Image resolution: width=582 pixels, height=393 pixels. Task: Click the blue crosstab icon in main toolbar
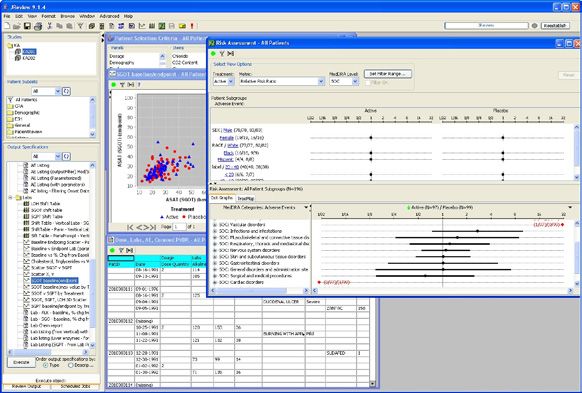(121, 26)
